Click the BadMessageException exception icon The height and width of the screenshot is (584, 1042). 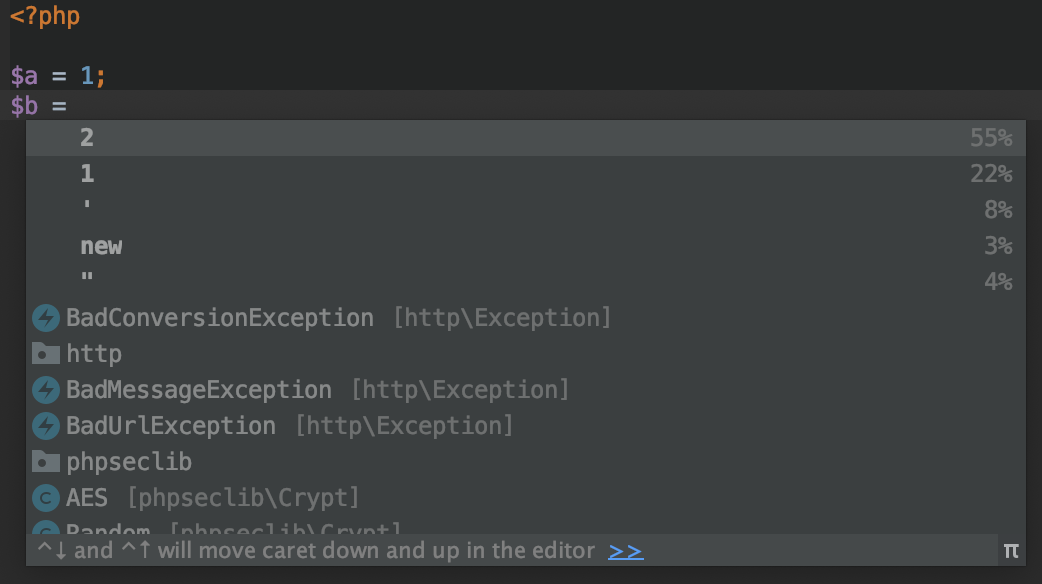click(x=46, y=390)
